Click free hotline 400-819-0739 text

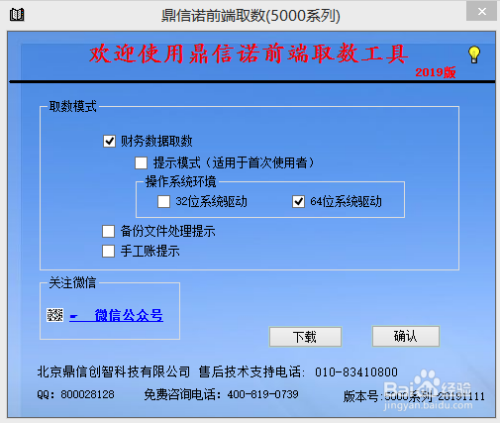pos(263,394)
